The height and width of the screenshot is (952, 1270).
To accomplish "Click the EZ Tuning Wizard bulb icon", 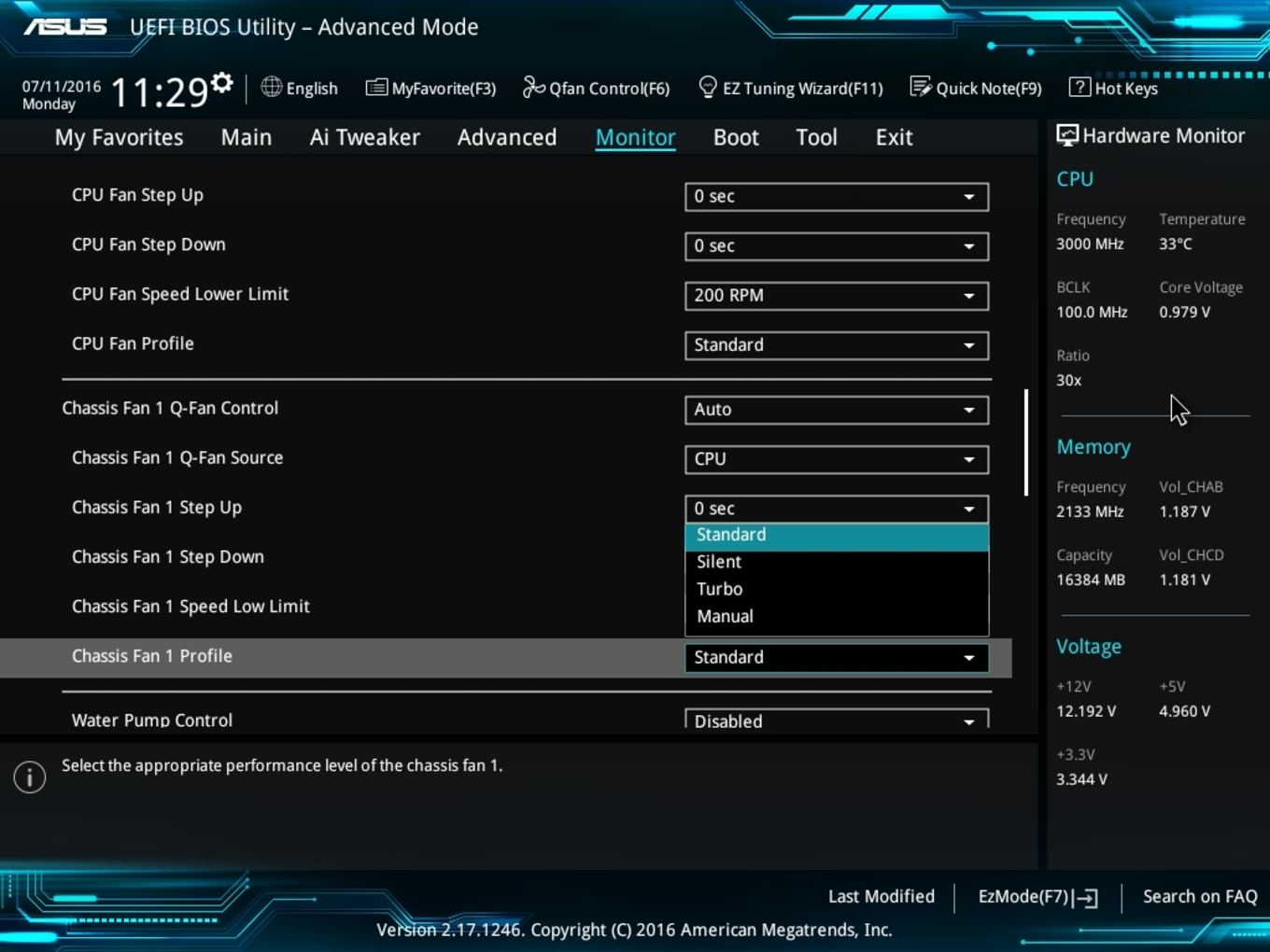I will pos(708,87).
